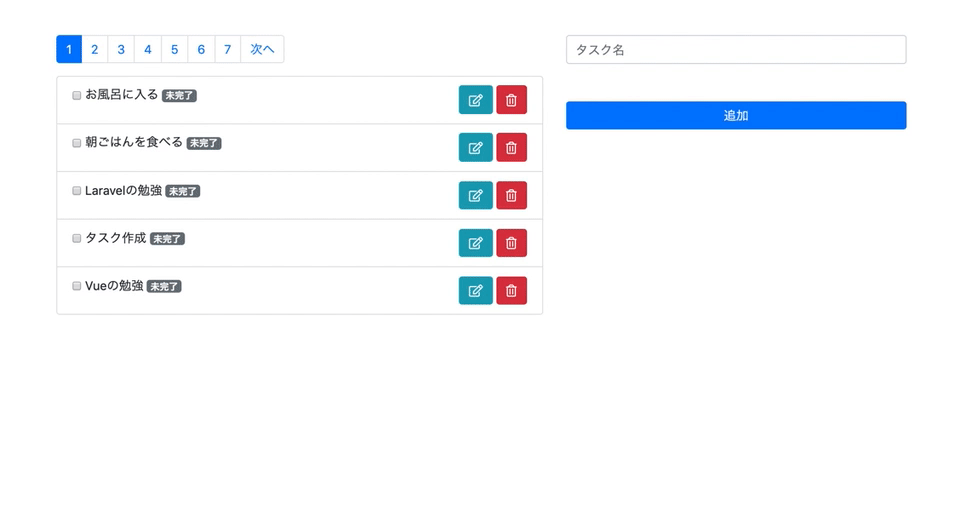Delete the タスク作成 task
Image resolution: width=960 pixels, height=516 pixels.
point(511,243)
